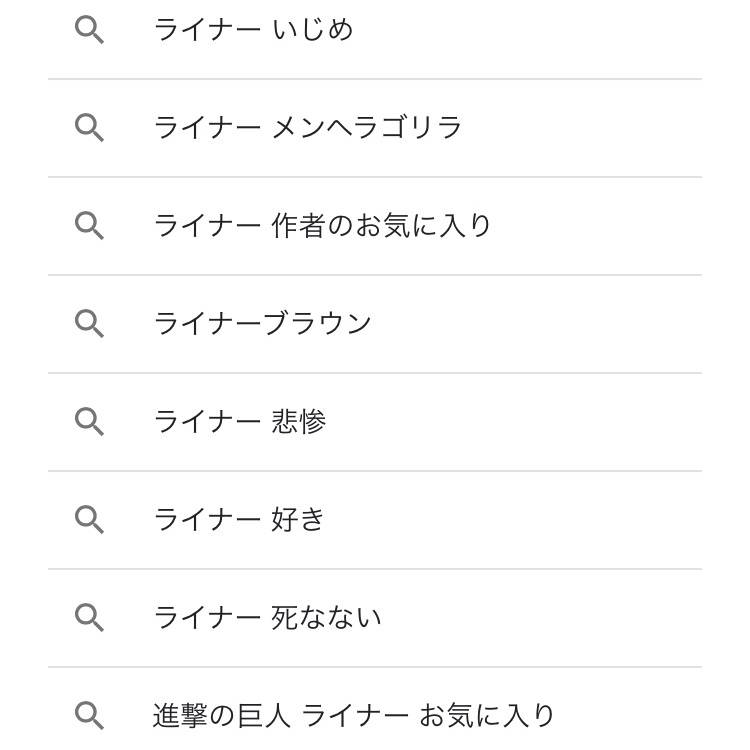Select suggestion ライナー 作者のお気に入り
Screen dimensions: 750x750
tap(375, 226)
